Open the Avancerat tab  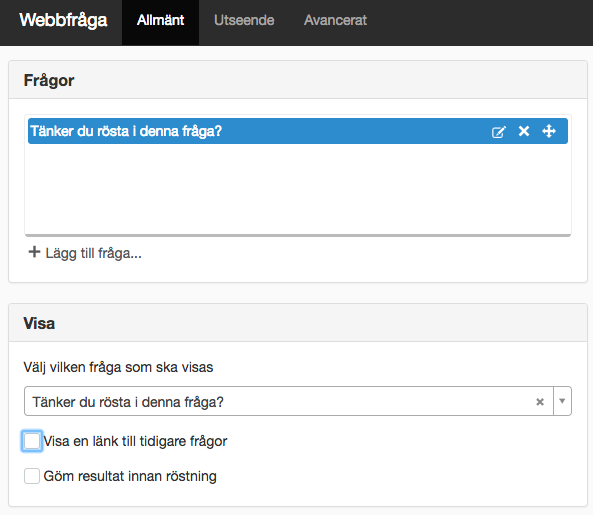(335, 20)
